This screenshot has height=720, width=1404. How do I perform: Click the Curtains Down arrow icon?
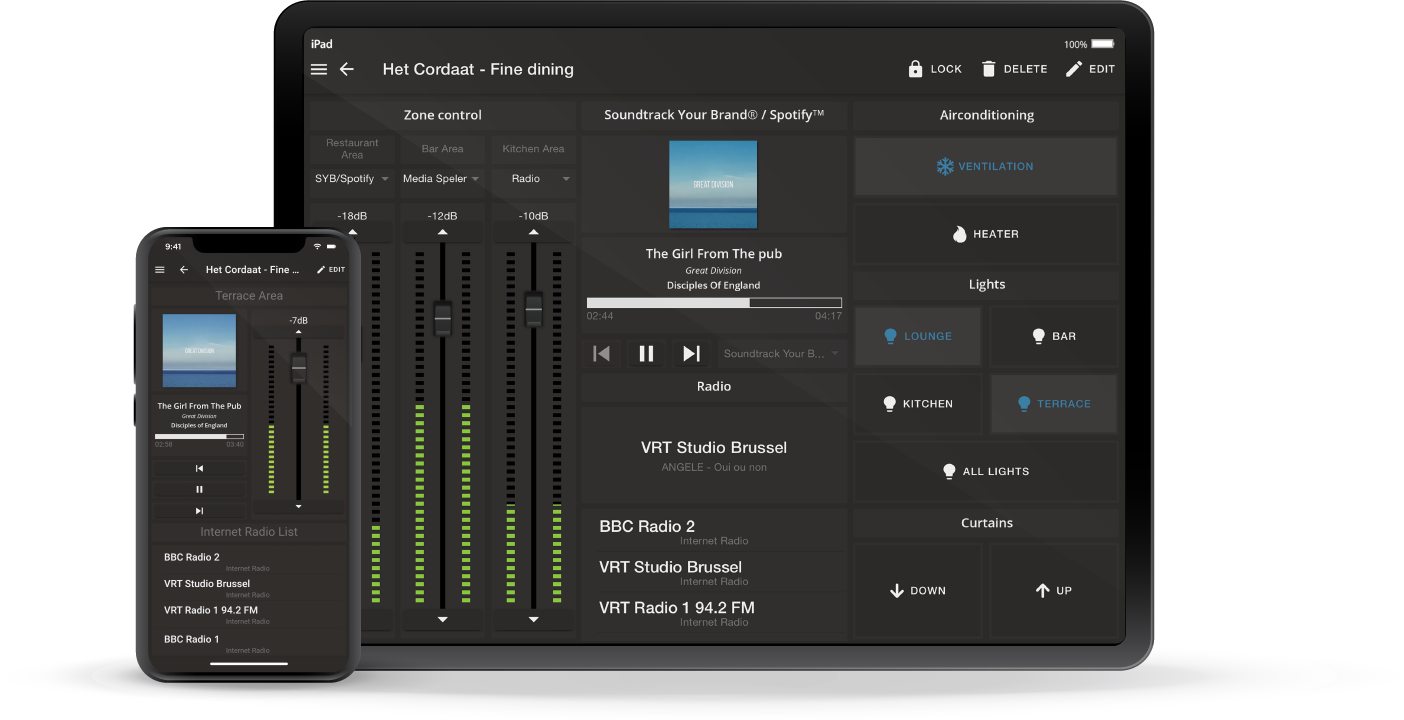(898, 590)
